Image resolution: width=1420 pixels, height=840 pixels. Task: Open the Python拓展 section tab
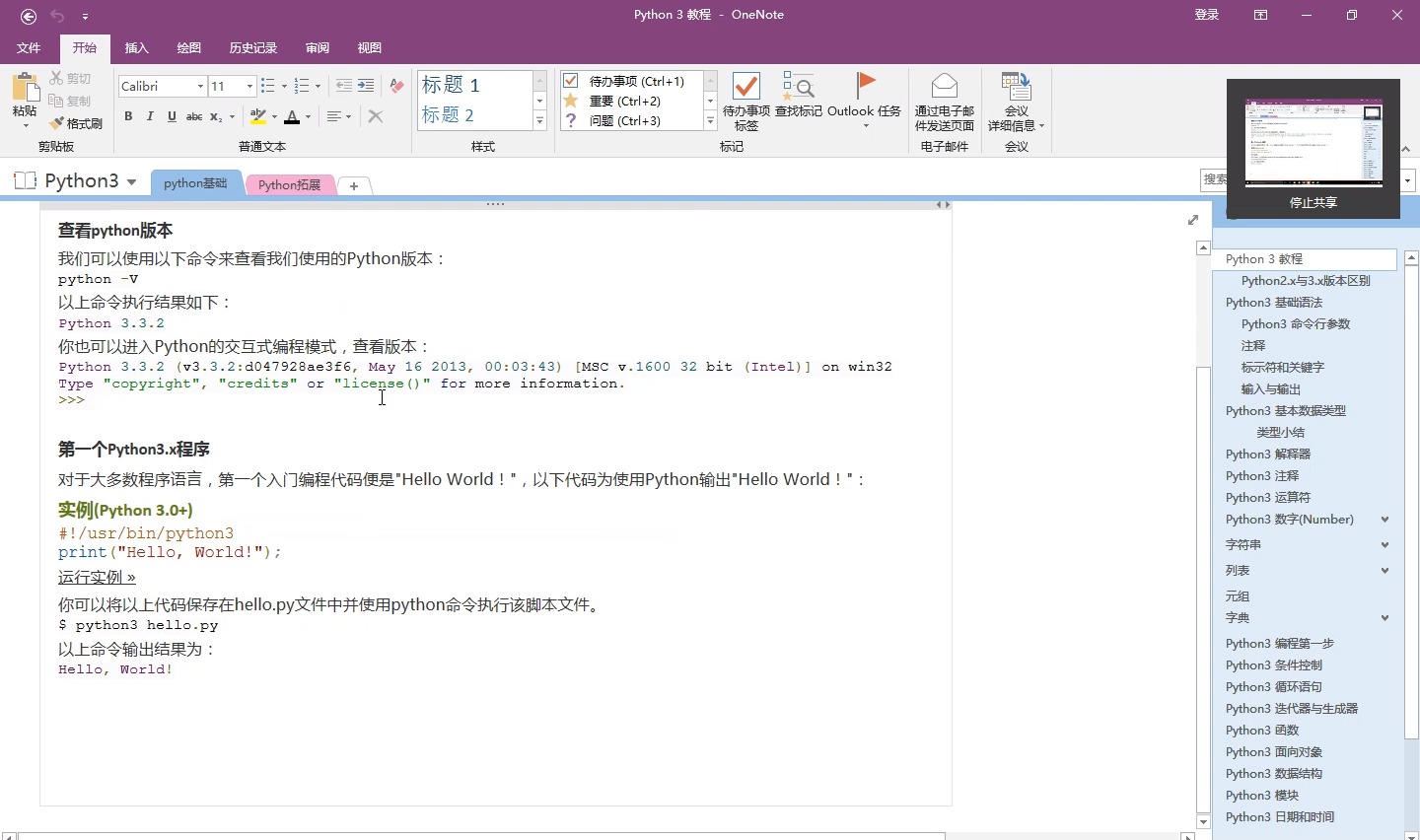pyautogui.click(x=290, y=184)
